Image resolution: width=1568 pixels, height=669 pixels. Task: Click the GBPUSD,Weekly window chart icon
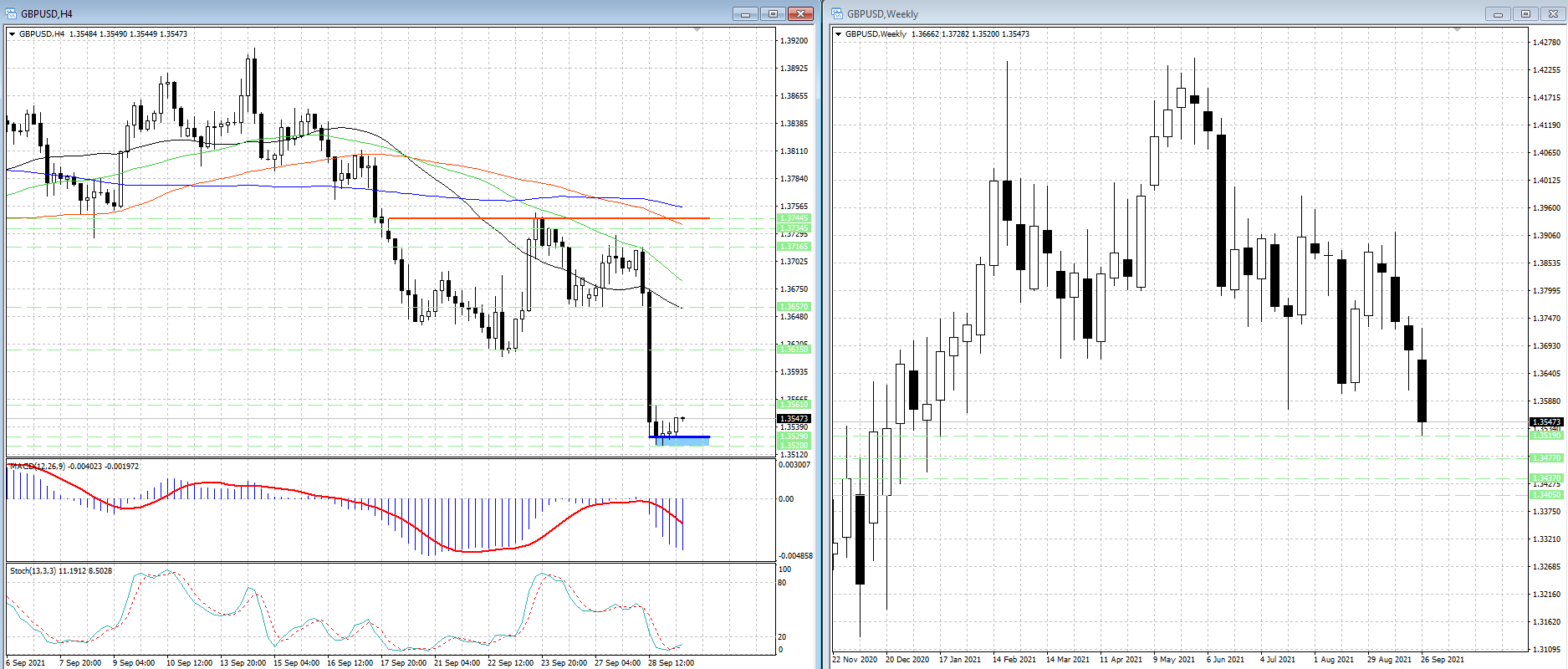click(837, 13)
